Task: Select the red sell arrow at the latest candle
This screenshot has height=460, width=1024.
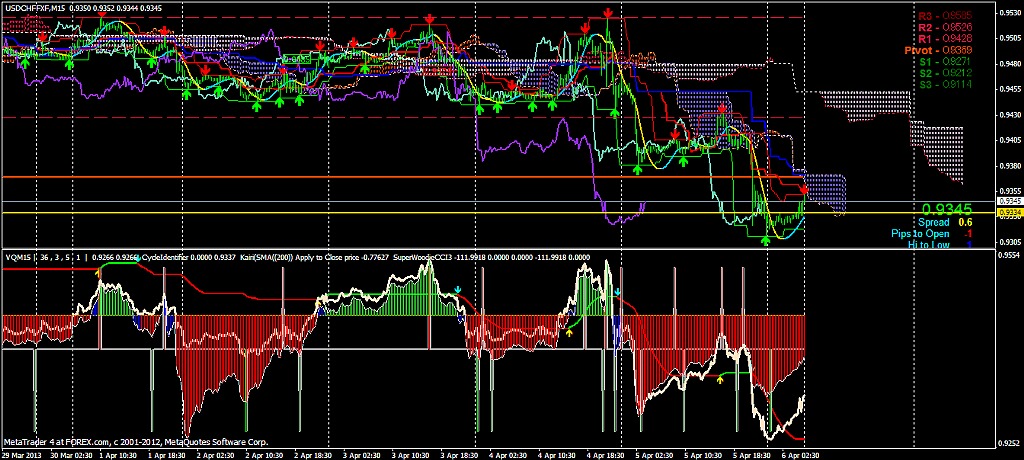Action: pos(805,189)
